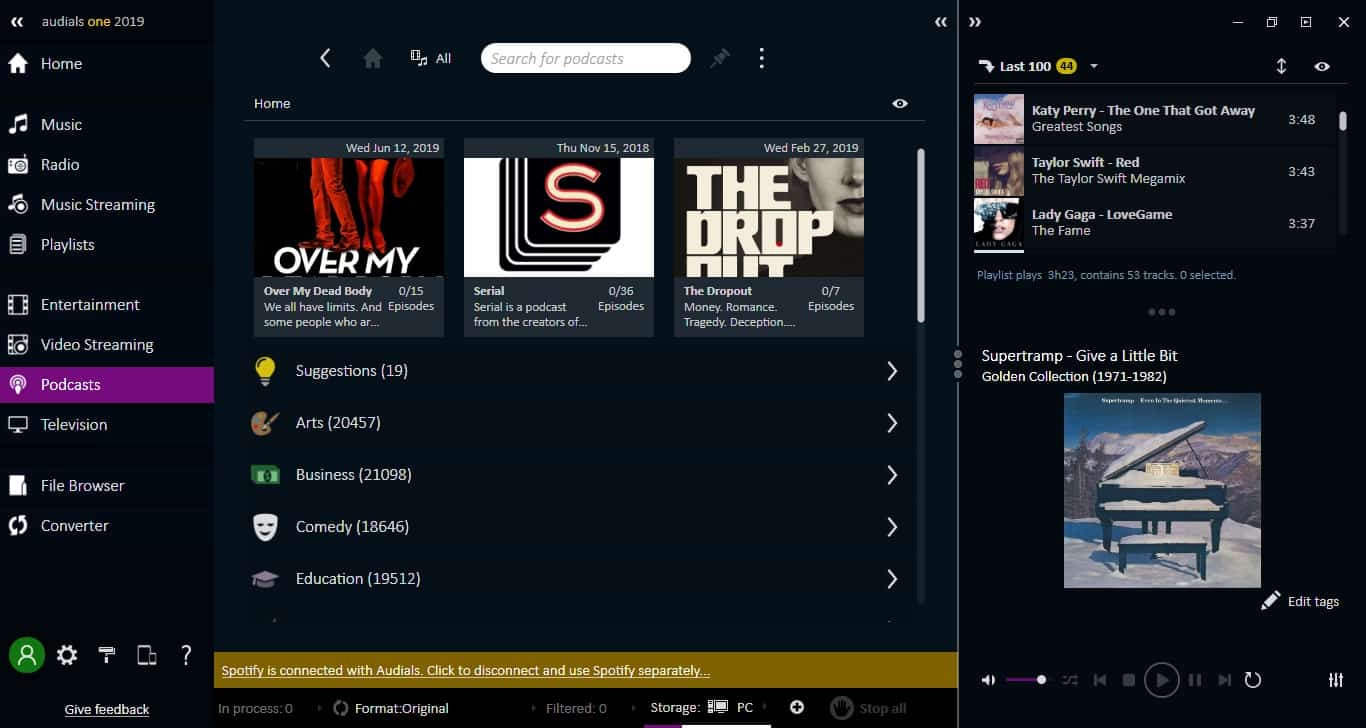Screen dimensions: 1366x728
Task: Skip to previous track
Action: (1100, 680)
